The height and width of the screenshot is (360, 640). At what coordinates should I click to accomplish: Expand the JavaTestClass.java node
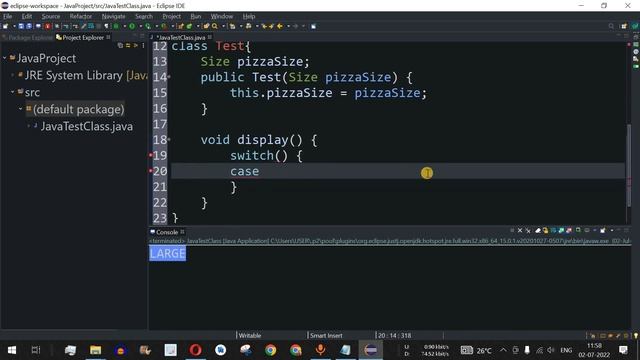tap(29, 126)
